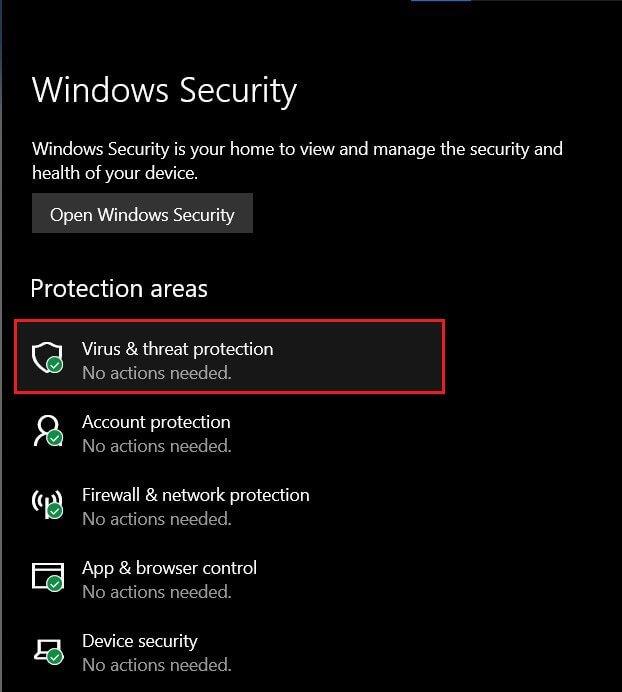Image resolution: width=622 pixels, height=692 pixels.
Task: Click the Firewall & network antenna icon
Action: click(x=46, y=503)
